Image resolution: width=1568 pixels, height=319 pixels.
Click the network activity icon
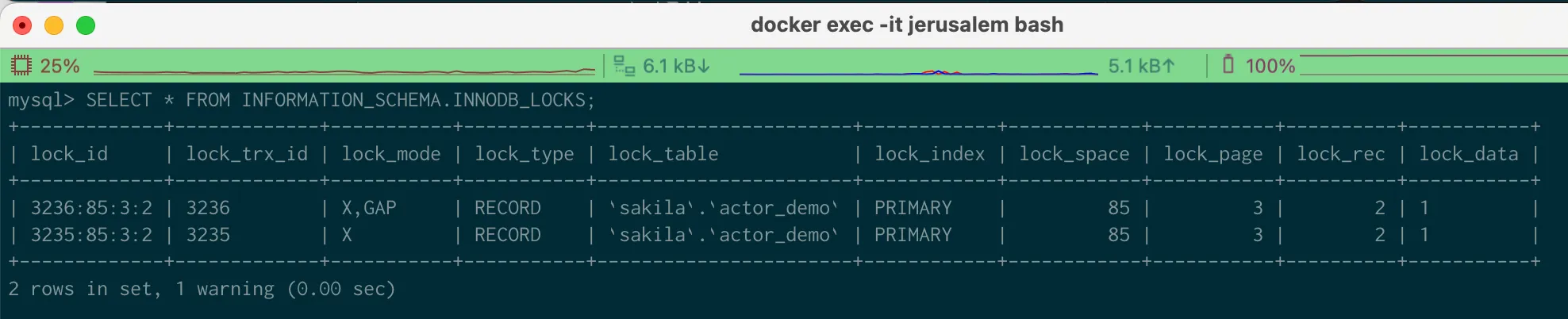pyautogui.click(x=625, y=66)
